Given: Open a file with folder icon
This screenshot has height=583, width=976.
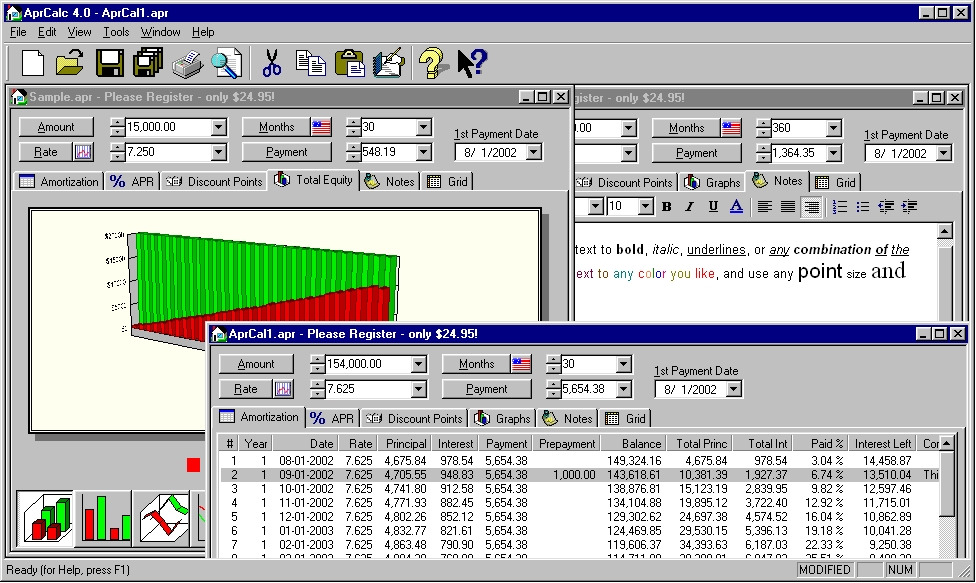Looking at the screenshot, I should (x=70, y=63).
